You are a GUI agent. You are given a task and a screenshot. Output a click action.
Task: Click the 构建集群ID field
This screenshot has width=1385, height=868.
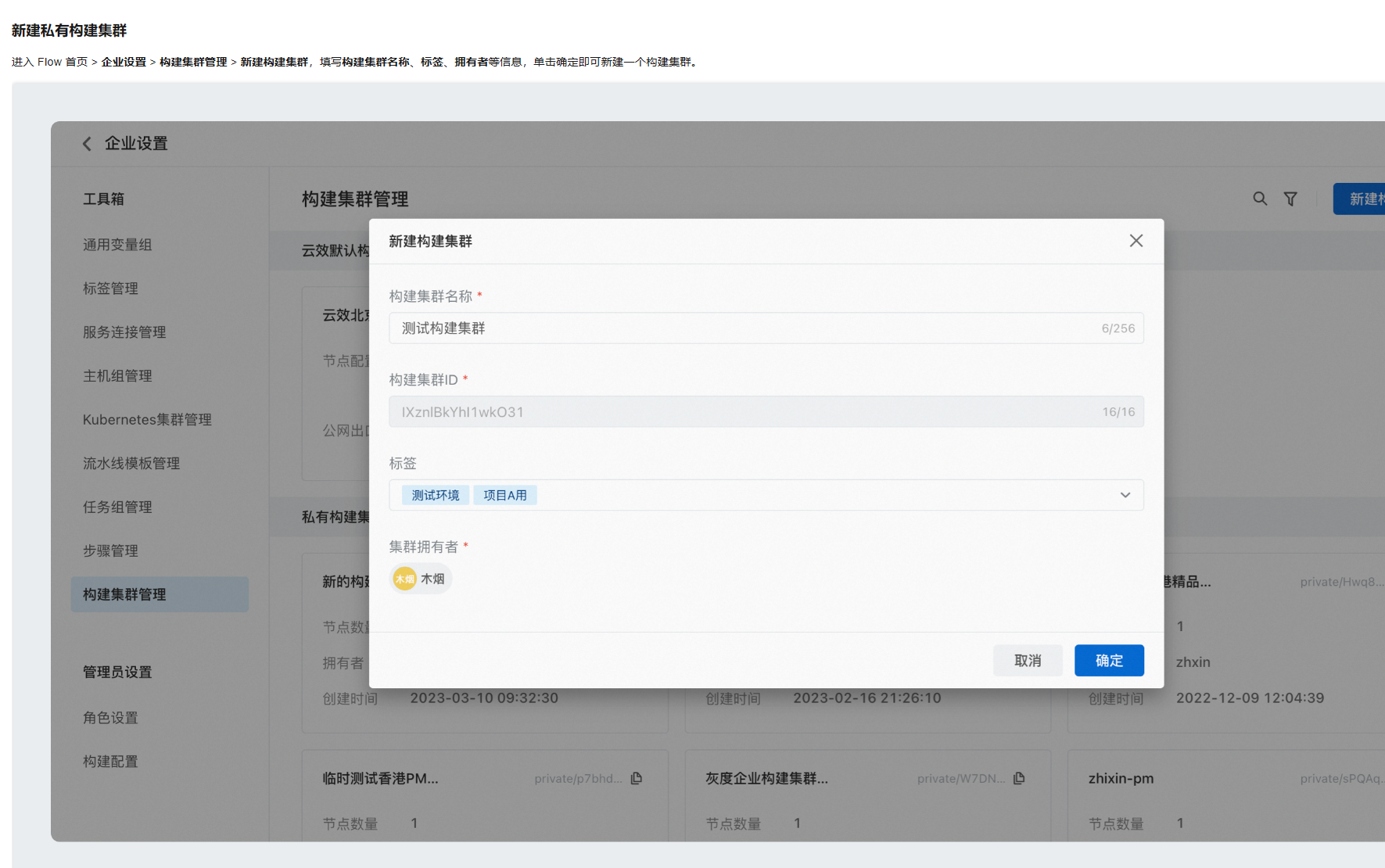click(x=766, y=412)
